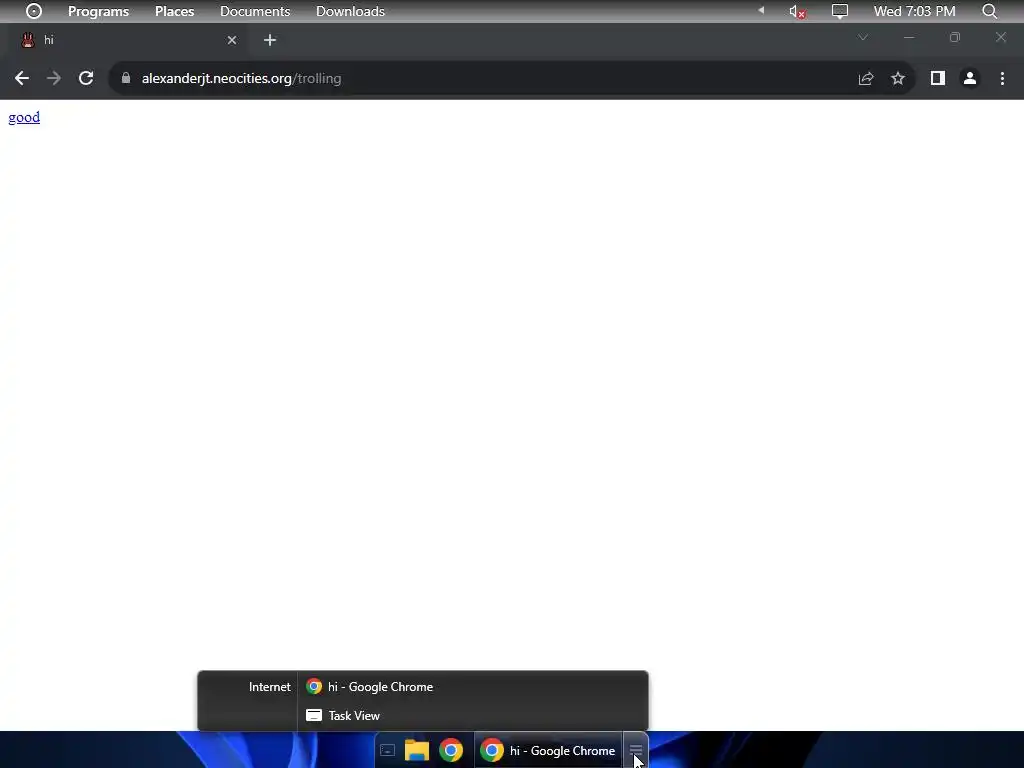Click the display screen icon in top panel
This screenshot has width=1024, height=768.
pos(840,11)
